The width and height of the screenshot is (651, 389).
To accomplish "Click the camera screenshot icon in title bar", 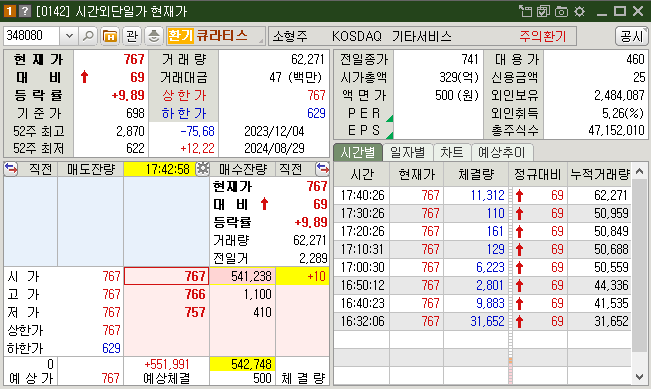I will 561,11.
